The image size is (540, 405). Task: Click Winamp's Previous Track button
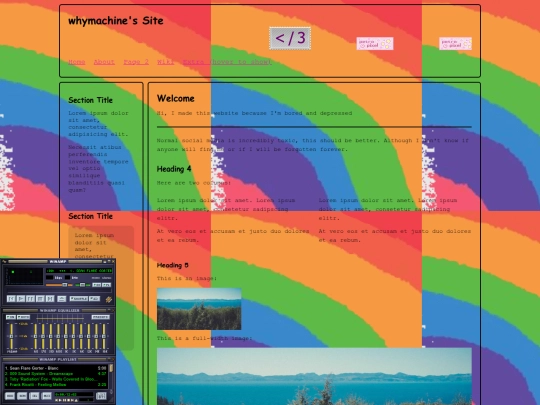pyautogui.click(x=11, y=299)
